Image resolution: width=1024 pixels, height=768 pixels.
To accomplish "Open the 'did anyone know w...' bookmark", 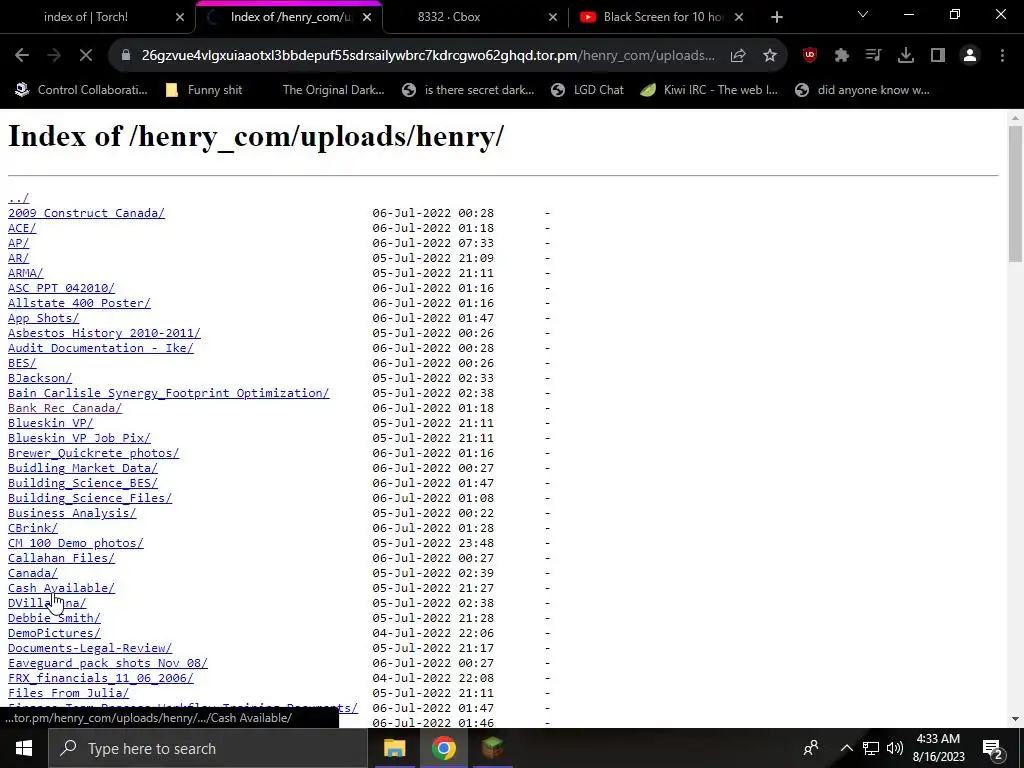I will (862, 90).
